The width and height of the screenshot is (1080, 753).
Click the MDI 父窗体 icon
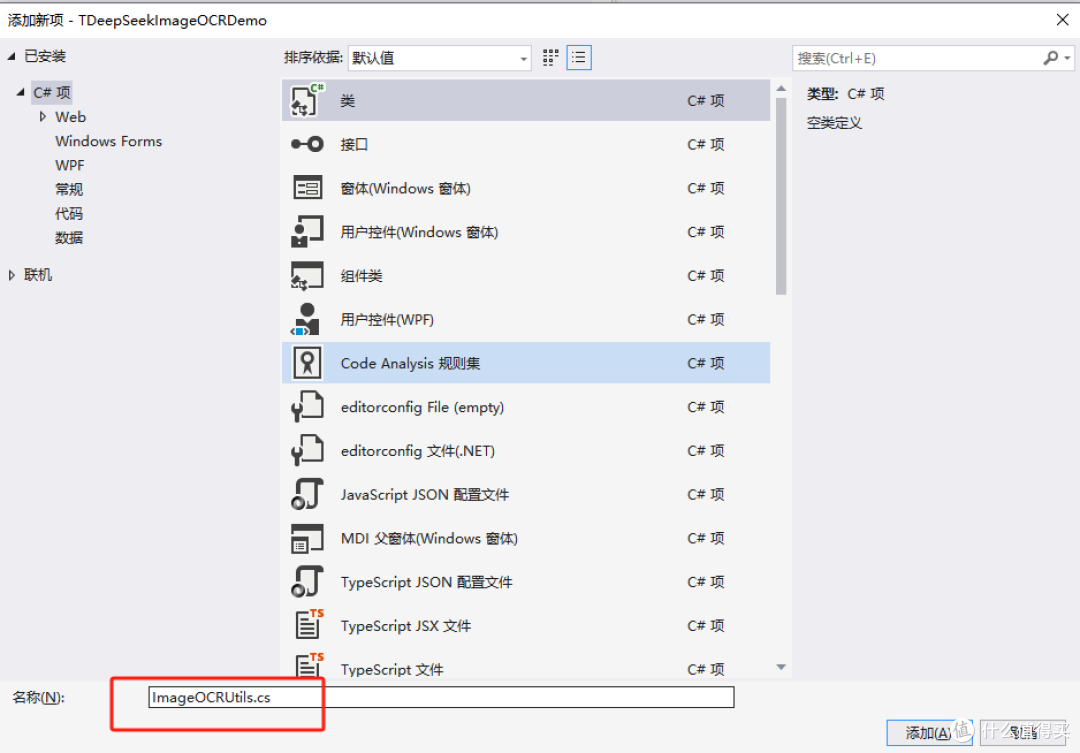pyautogui.click(x=307, y=538)
